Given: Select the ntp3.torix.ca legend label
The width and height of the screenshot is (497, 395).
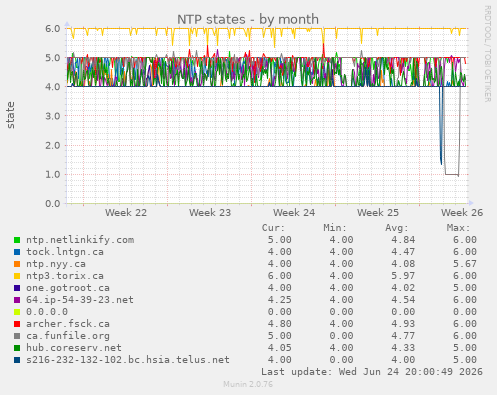Looking at the screenshot, I should (x=65, y=276).
